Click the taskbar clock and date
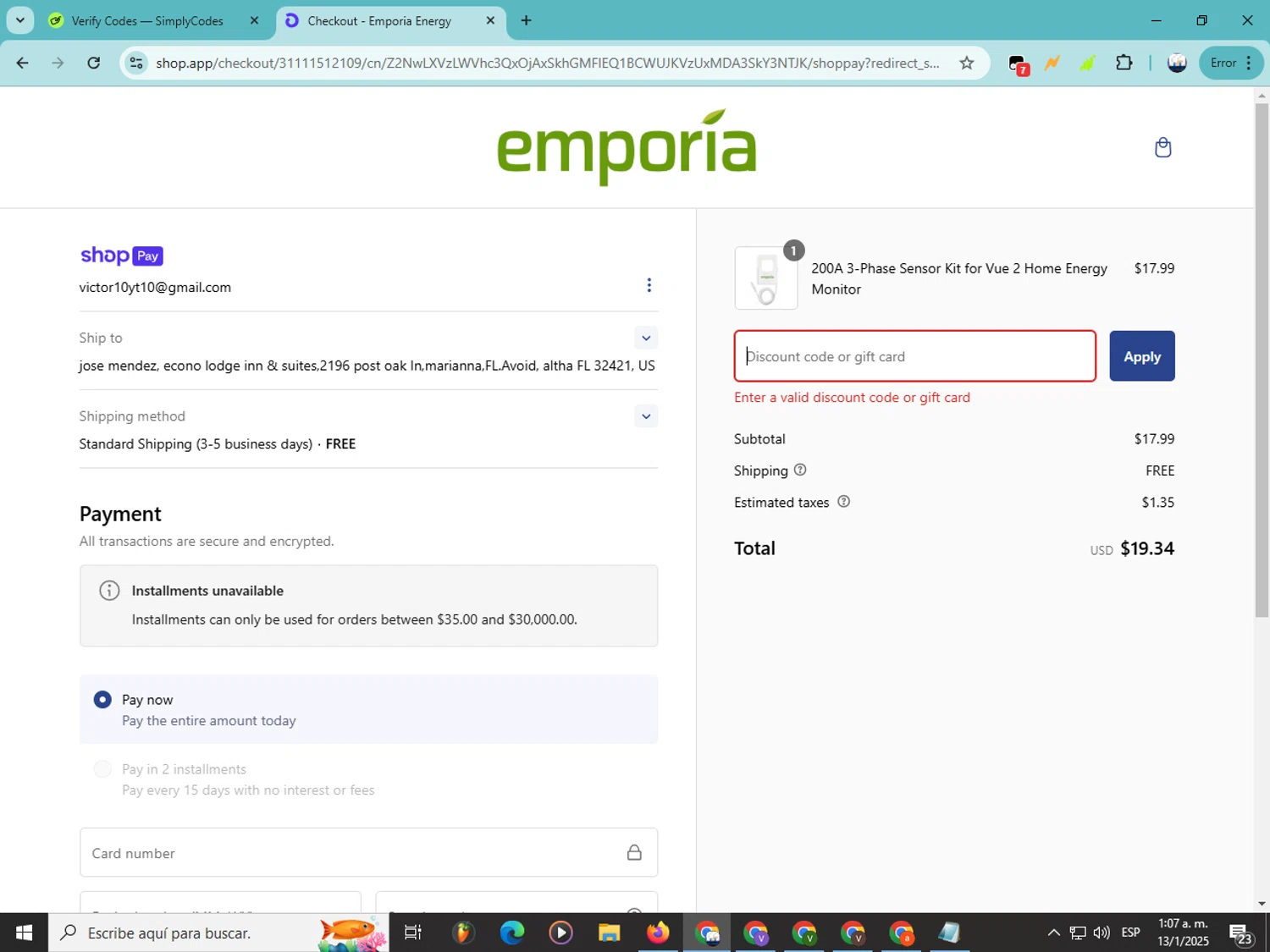This screenshot has width=1270, height=952. point(1183,933)
